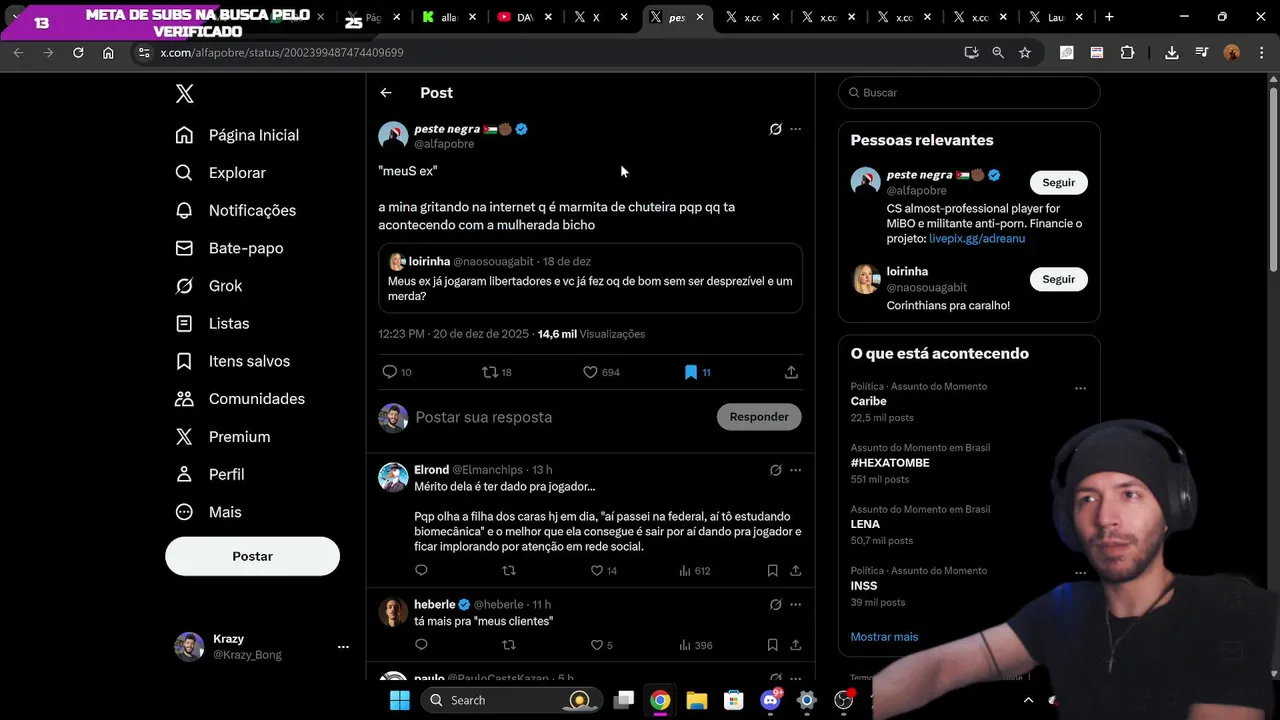The width and height of the screenshot is (1280, 720).
Task: Bookmark heberle's reply
Action: [x=772, y=645]
